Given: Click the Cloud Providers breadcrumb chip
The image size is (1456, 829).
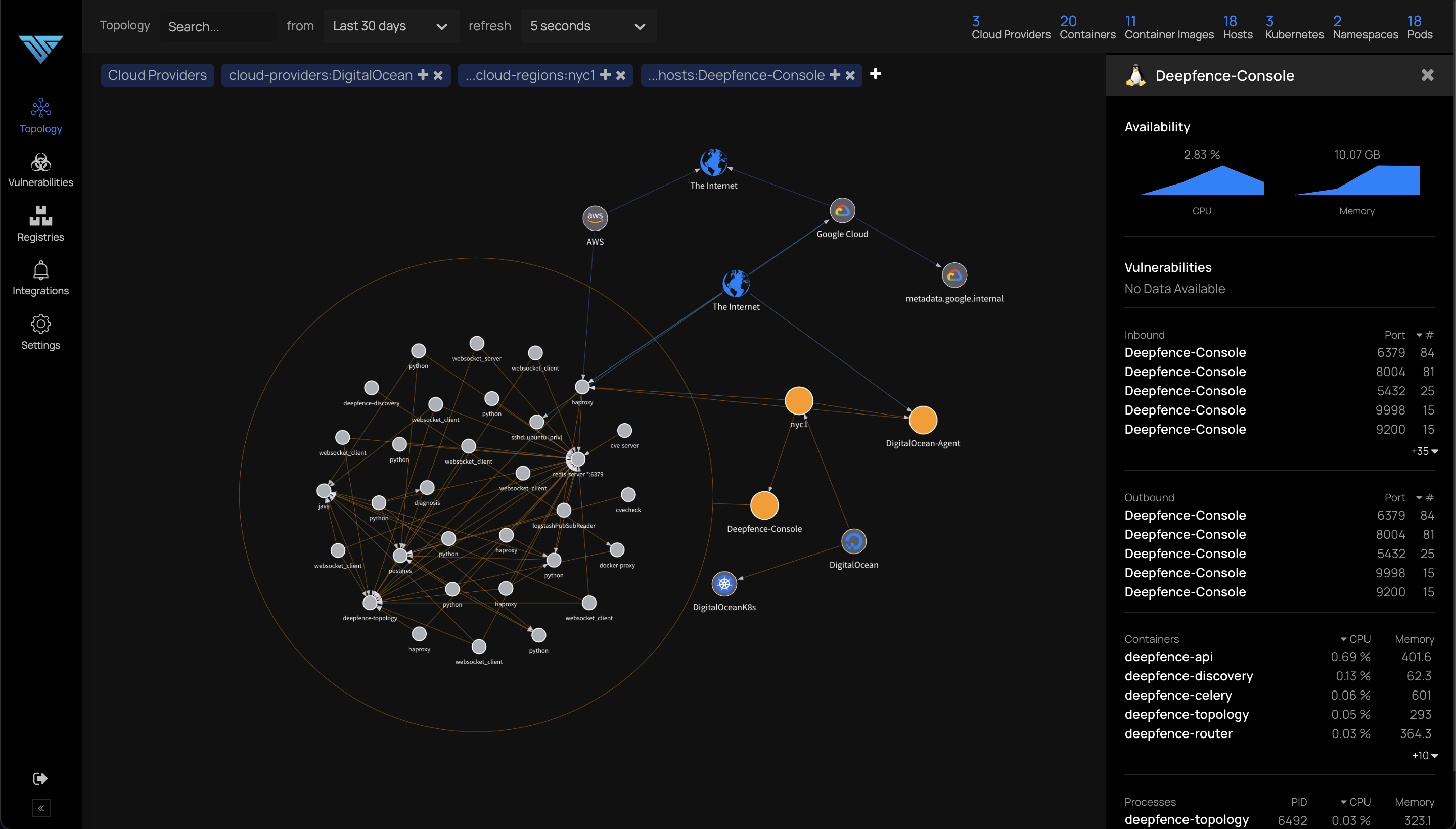Looking at the screenshot, I should (x=157, y=75).
